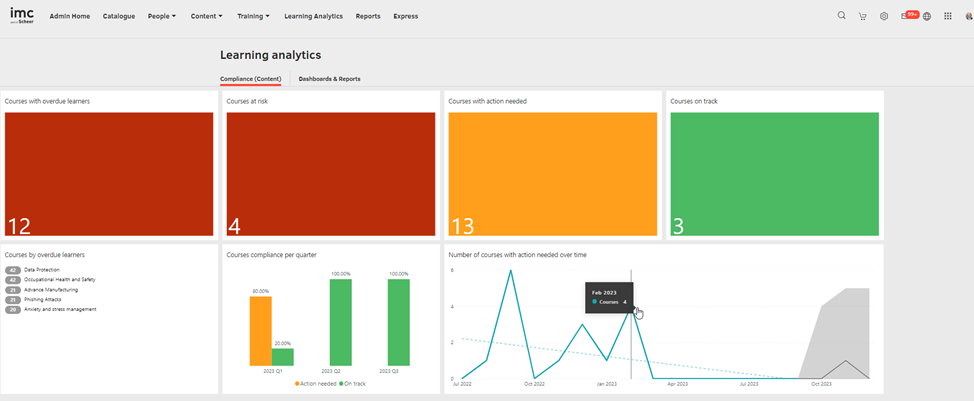Click the red Courses at risk tile
This screenshot has width=974, height=401.
tap(330, 172)
